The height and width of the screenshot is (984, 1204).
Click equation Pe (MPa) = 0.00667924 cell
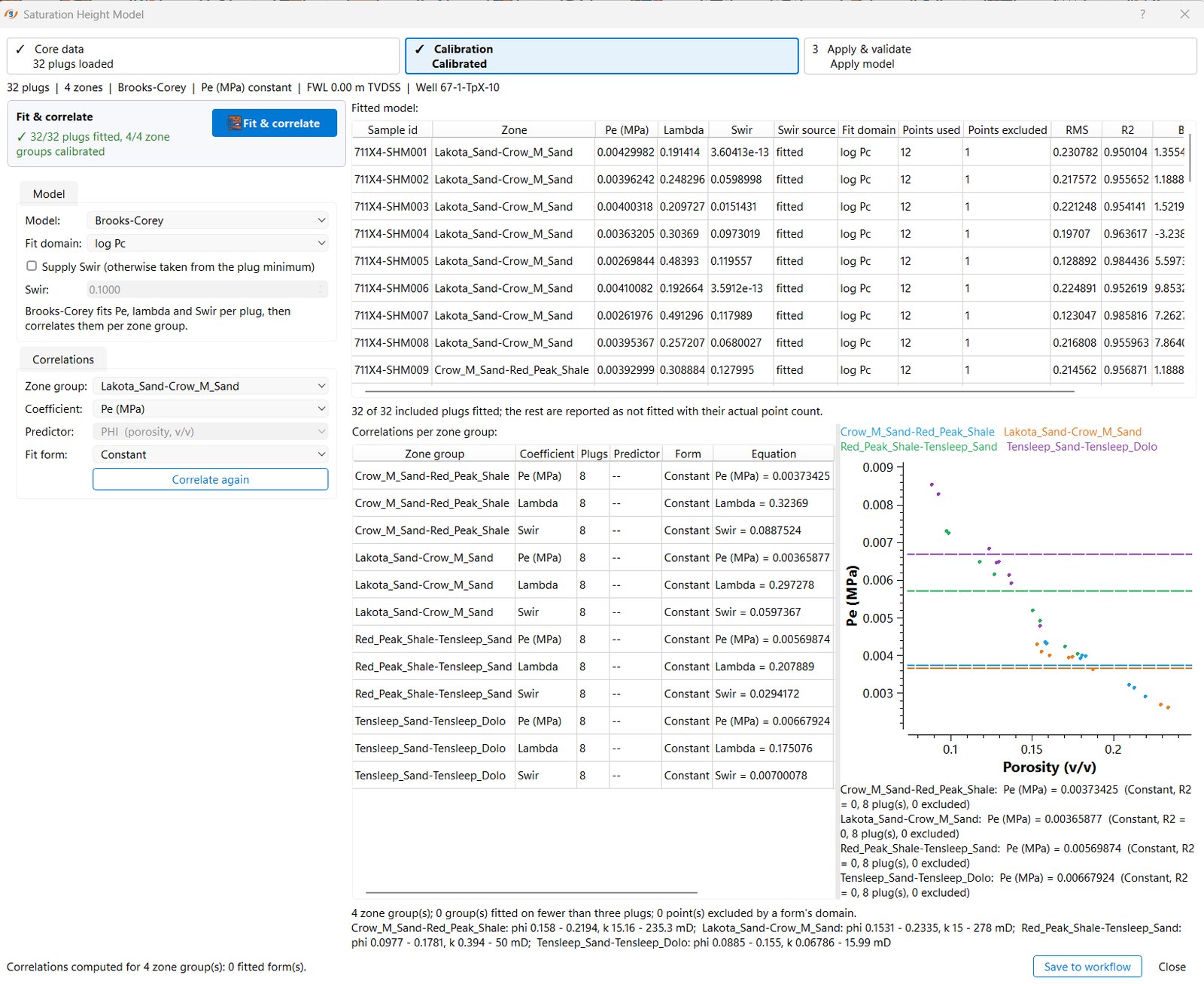(x=773, y=721)
